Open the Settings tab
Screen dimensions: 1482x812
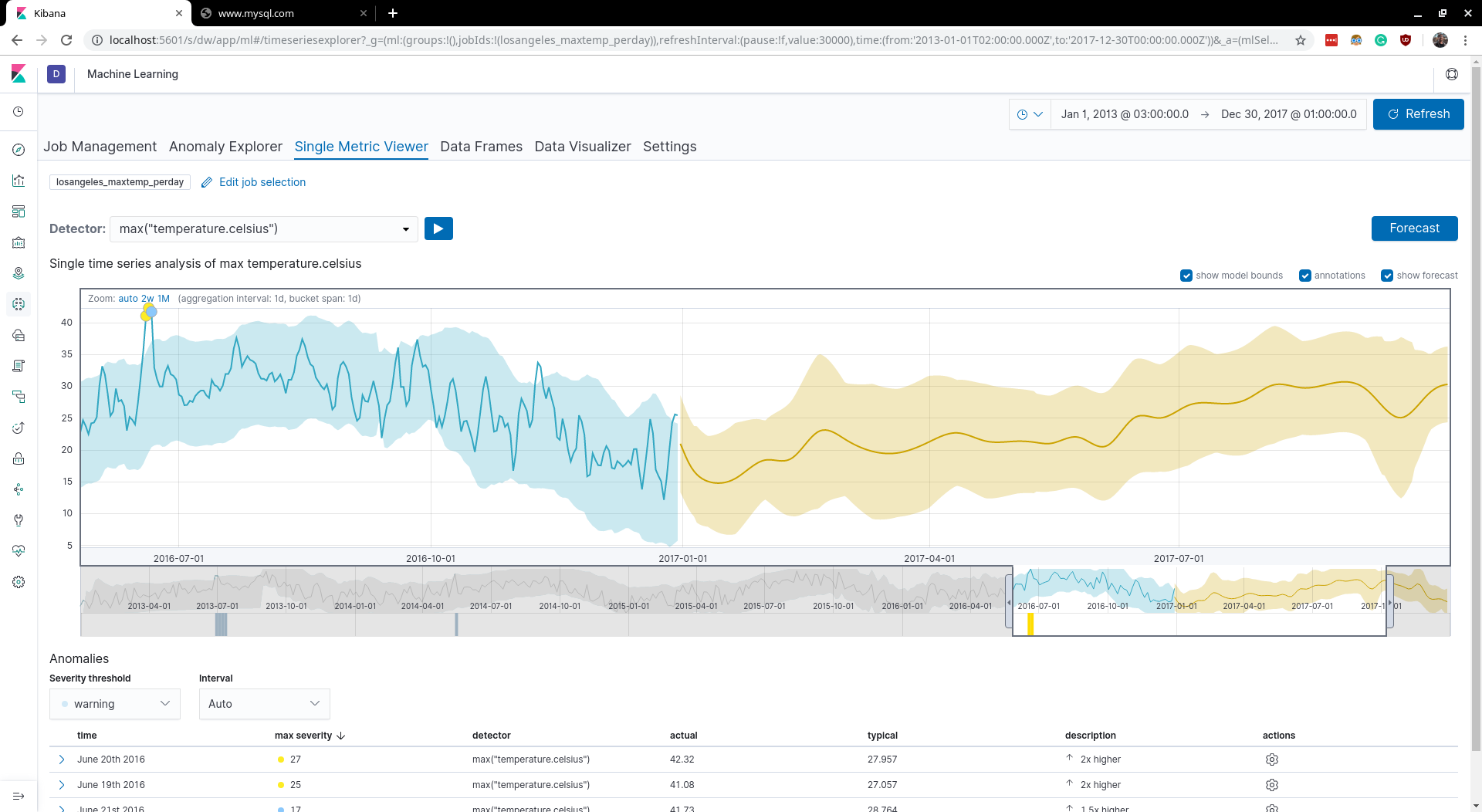point(669,147)
